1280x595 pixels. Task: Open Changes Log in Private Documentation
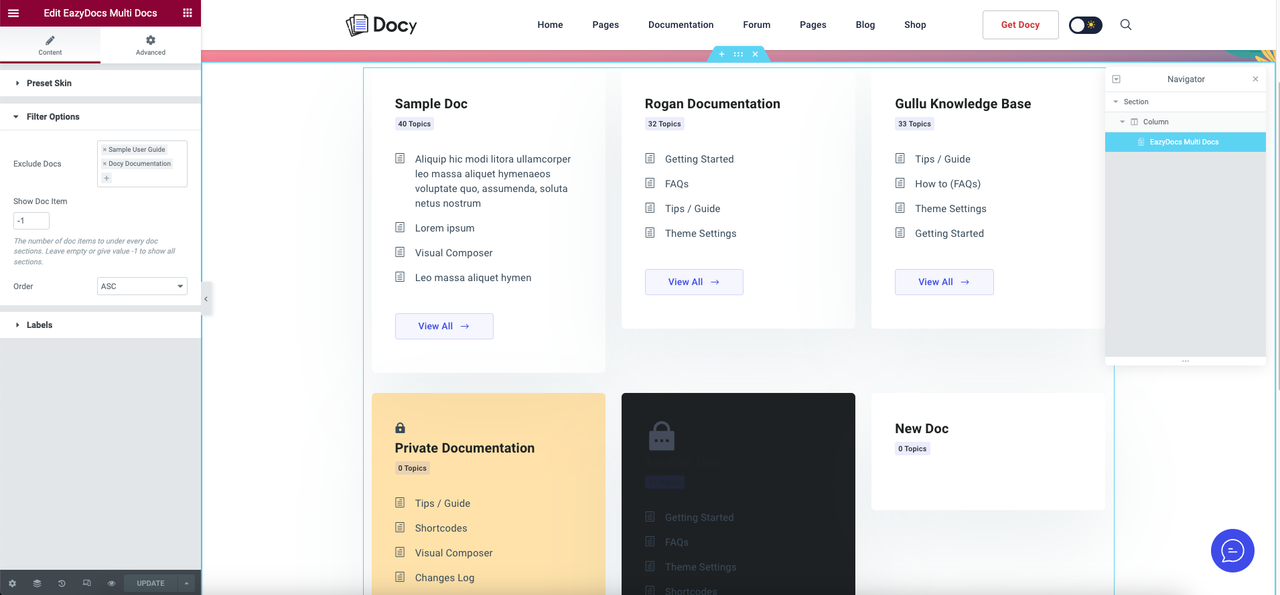tap(445, 578)
